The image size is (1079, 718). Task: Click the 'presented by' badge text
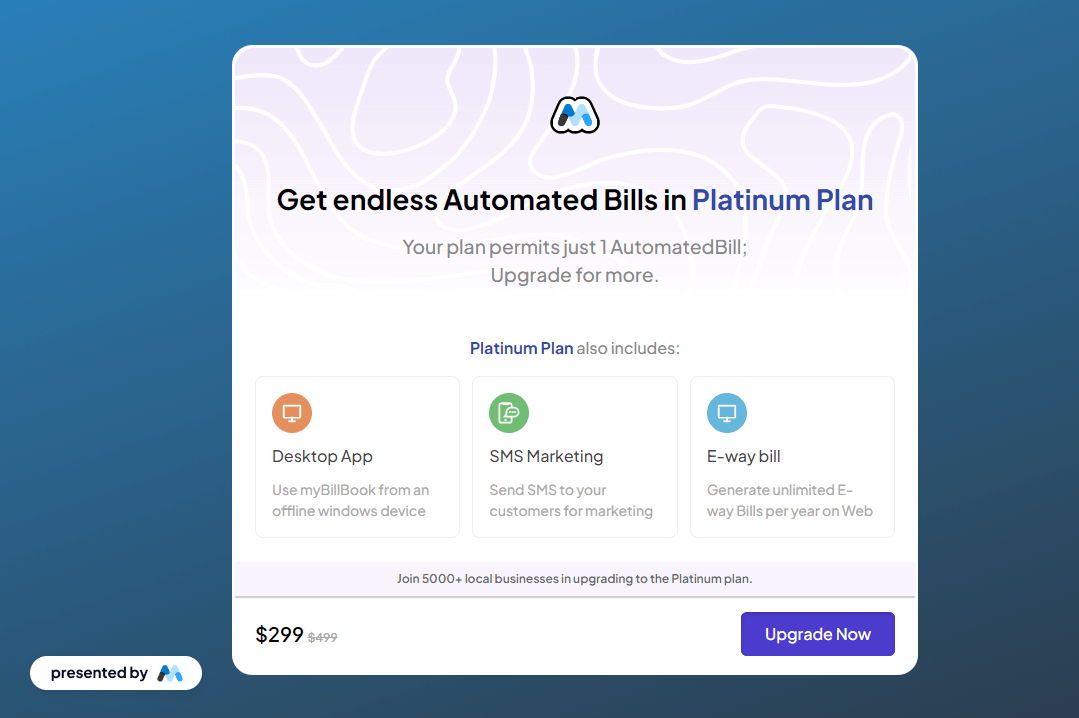(99, 673)
